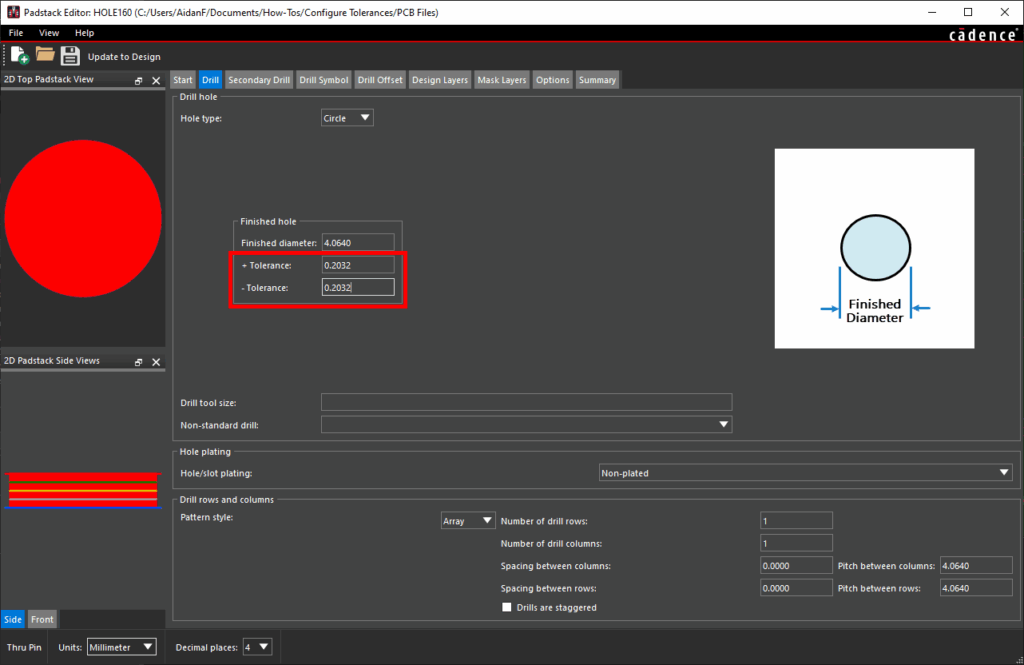Click the + Tolerance field
The width and height of the screenshot is (1024, 665).
tap(358, 265)
